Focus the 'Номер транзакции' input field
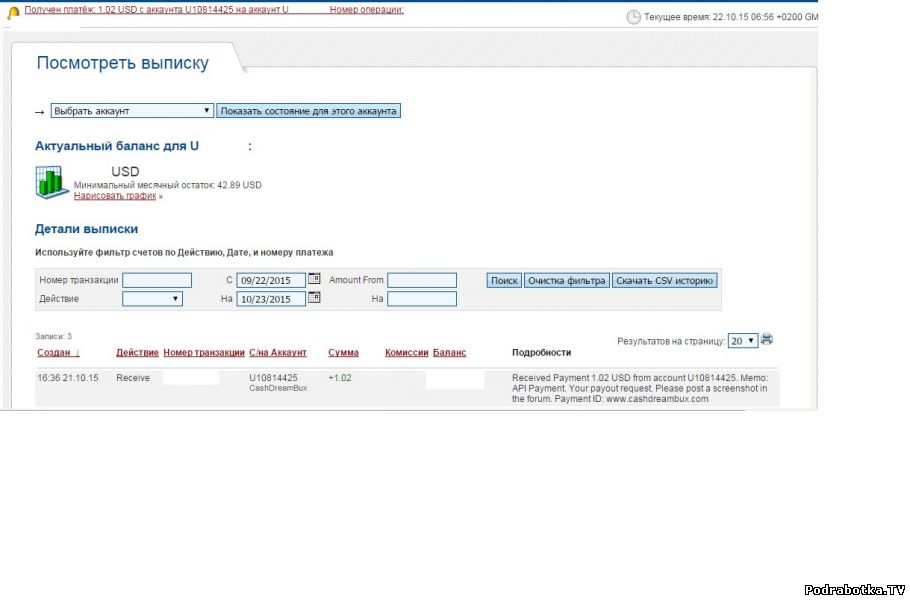 tap(157, 280)
